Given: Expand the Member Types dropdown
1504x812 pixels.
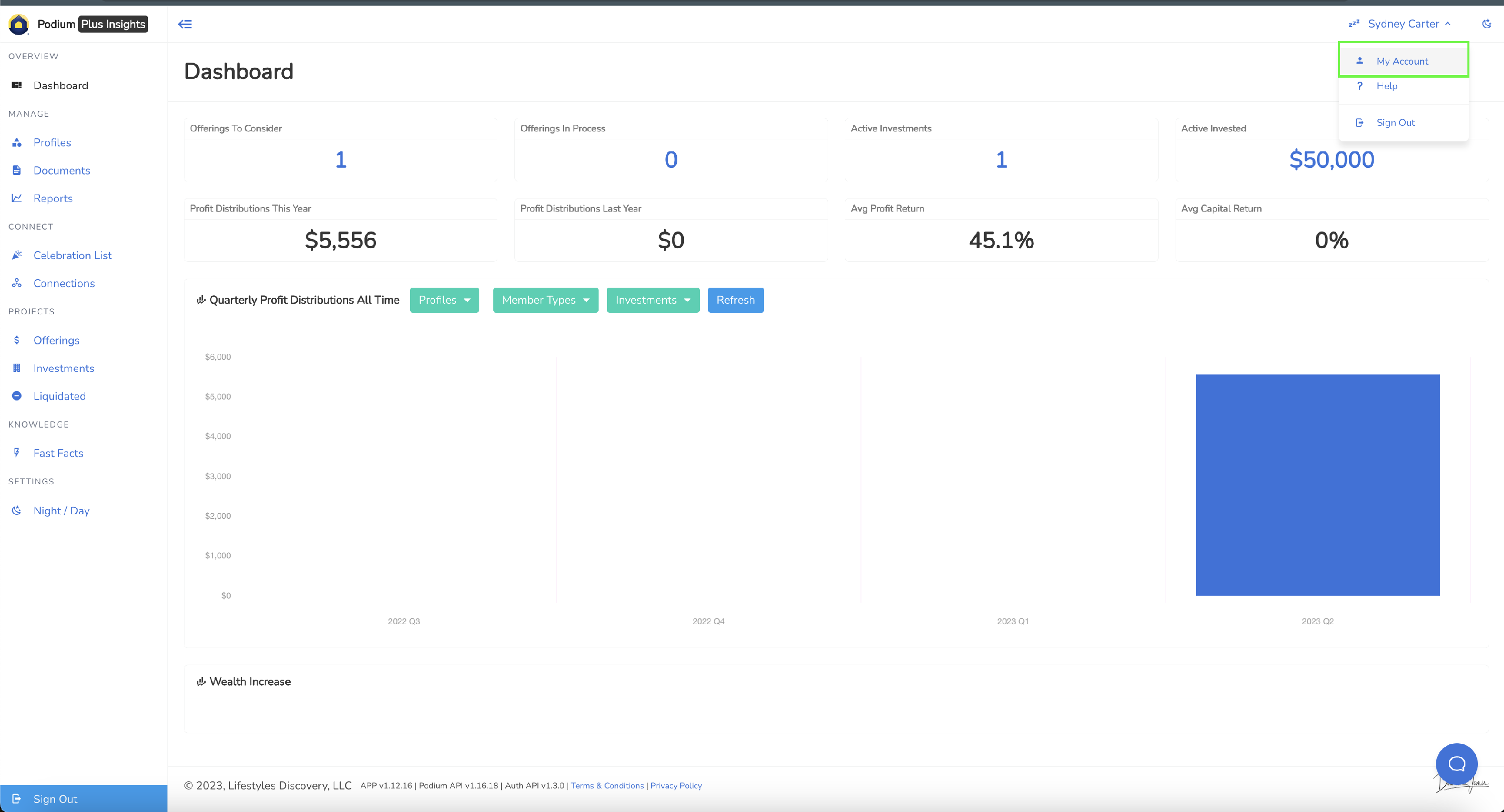Looking at the screenshot, I should (x=545, y=300).
